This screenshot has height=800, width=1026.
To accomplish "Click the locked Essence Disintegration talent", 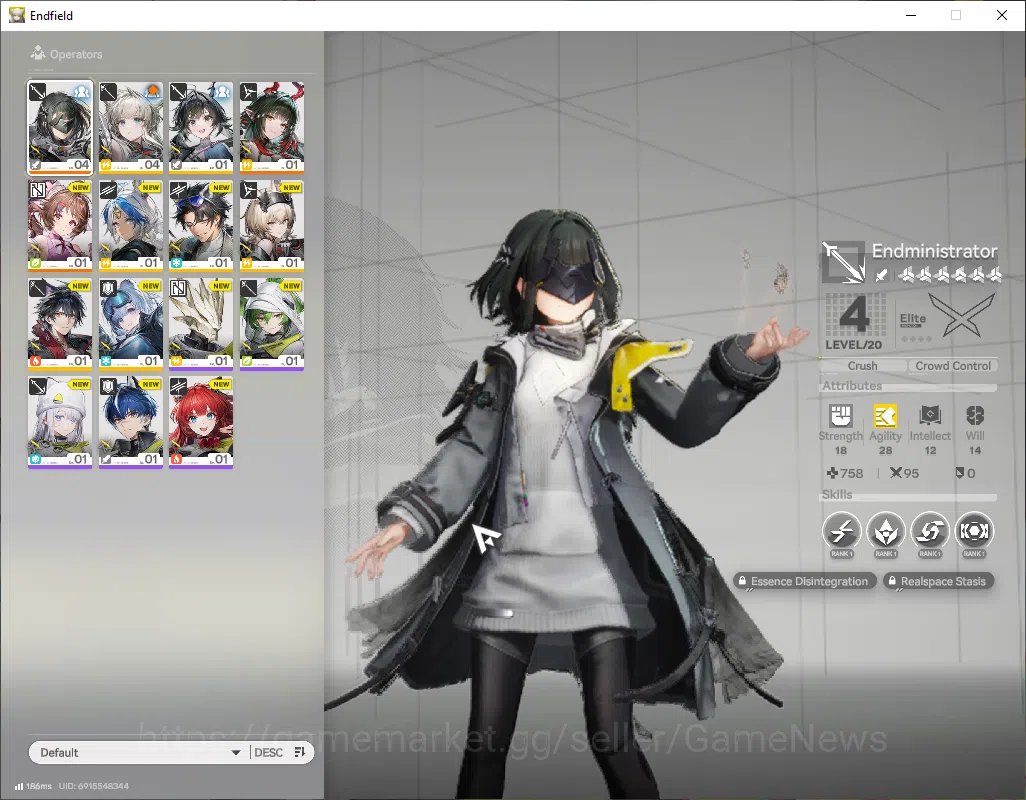I will click(x=804, y=581).
